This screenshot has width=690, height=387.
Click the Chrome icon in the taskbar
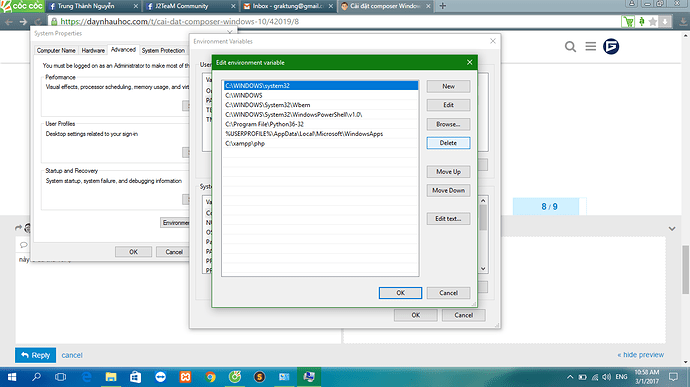point(210,377)
